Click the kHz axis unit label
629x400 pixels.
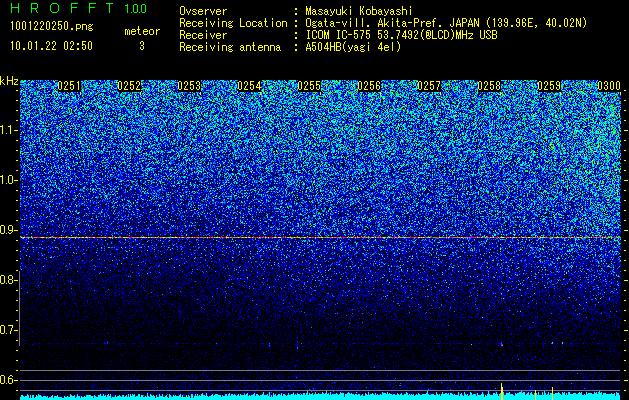[x=9, y=81]
